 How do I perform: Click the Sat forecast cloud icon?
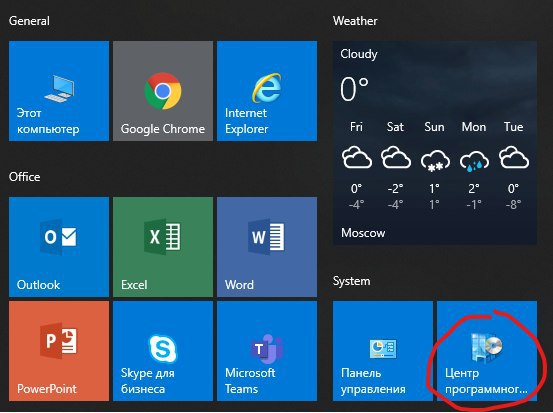point(396,158)
